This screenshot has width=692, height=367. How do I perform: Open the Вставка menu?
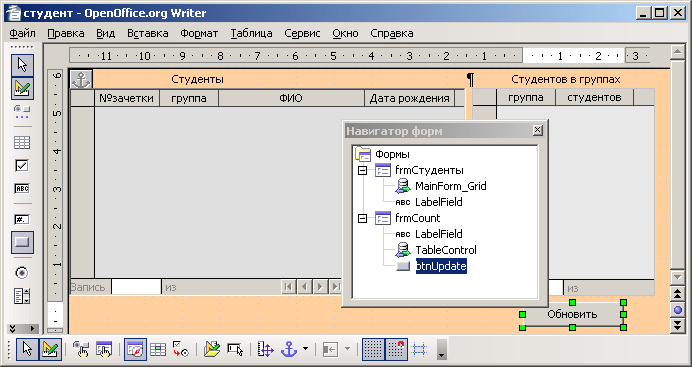click(x=147, y=34)
